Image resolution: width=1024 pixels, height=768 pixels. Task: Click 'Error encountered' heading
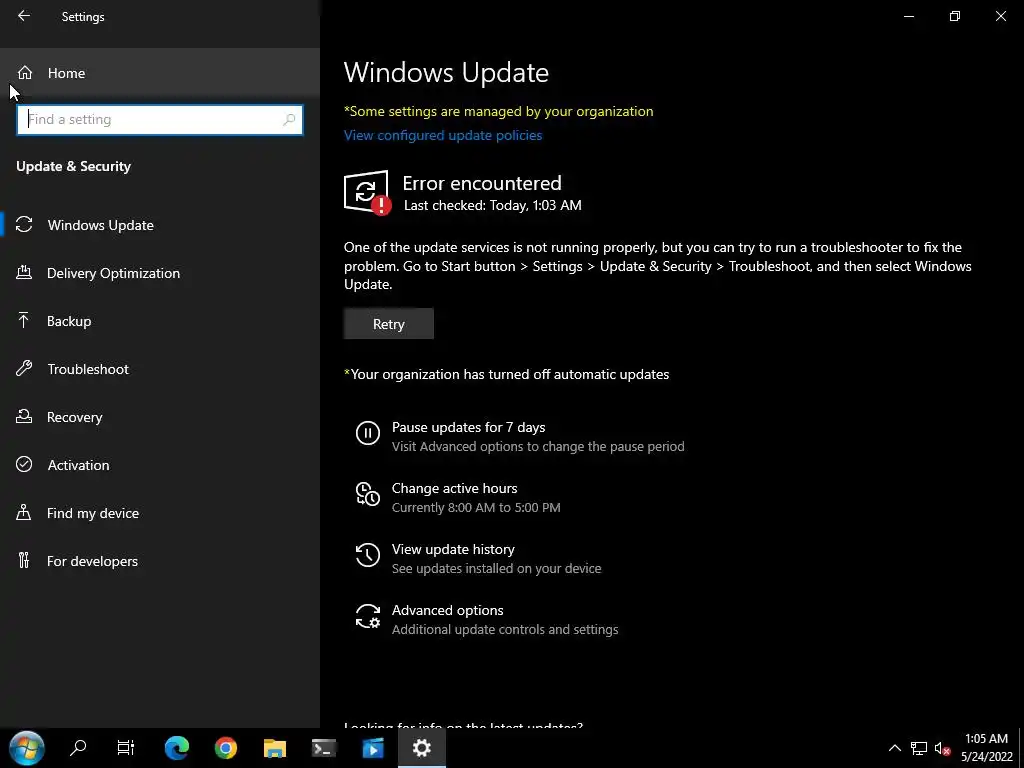[x=482, y=183]
